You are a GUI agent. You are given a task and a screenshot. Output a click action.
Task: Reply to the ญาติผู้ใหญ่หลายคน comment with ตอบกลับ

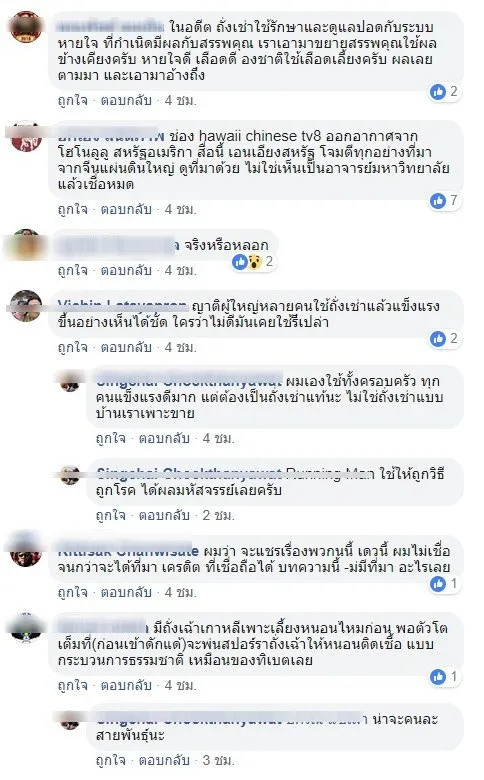[x=126, y=347]
